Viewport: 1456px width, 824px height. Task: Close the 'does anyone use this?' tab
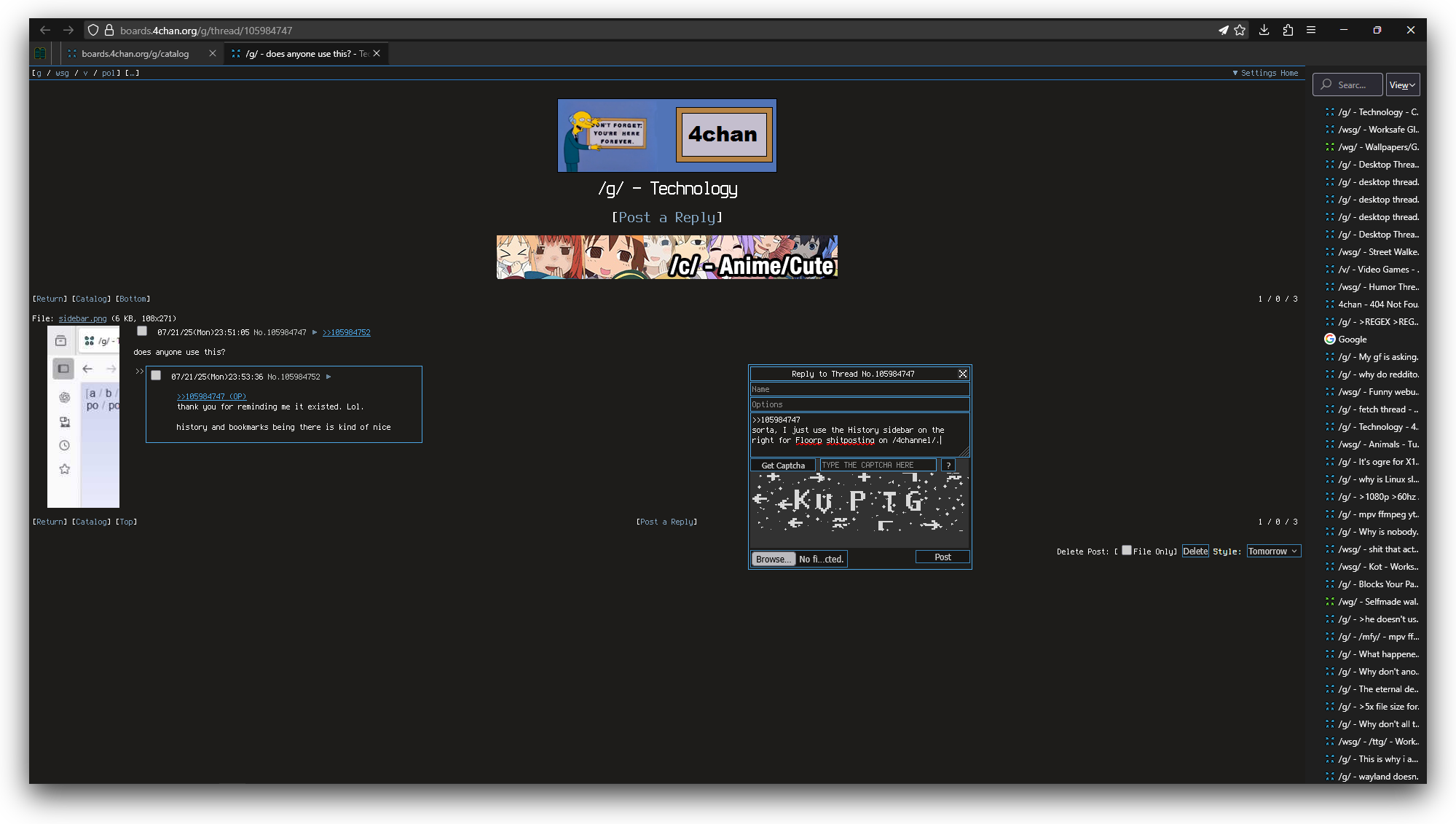[377, 53]
